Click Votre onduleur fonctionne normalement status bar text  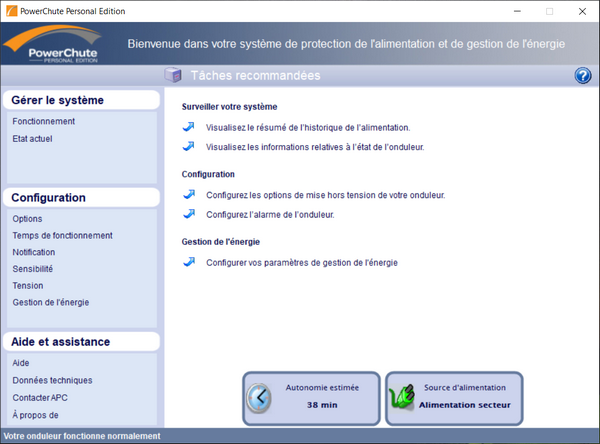click(82, 436)
